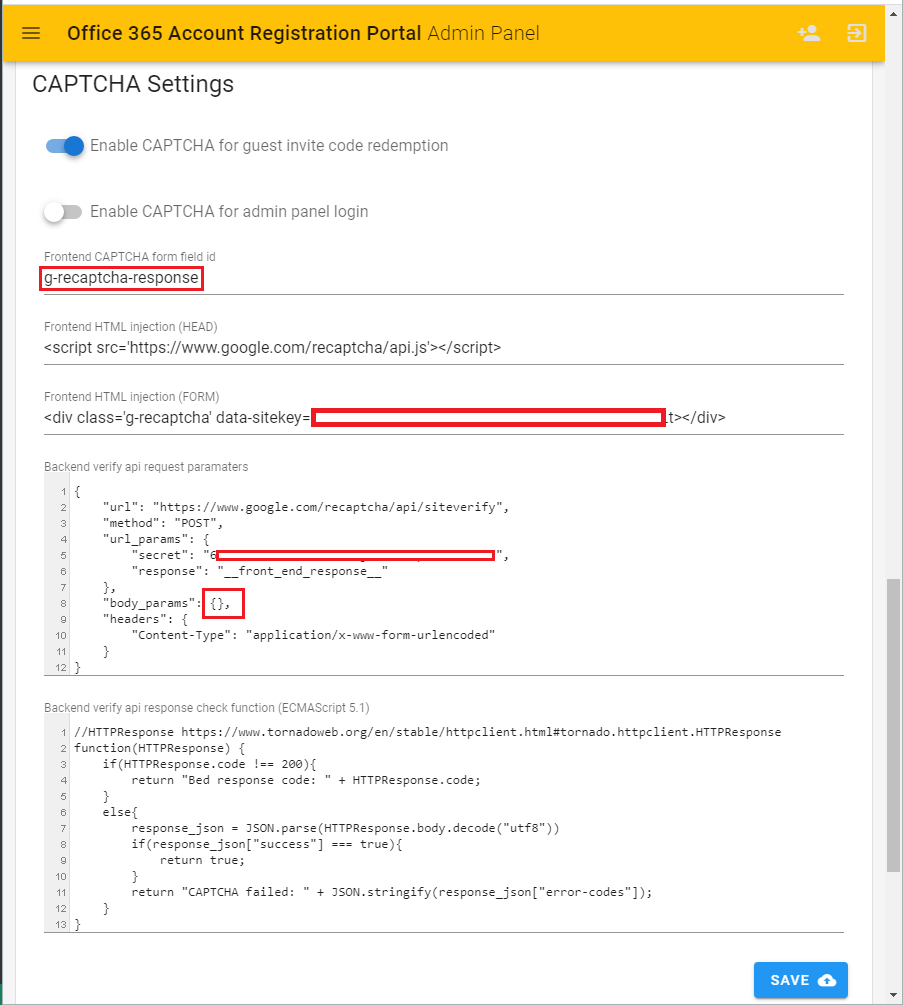The width and height of the screenshot is (903, 1005).
Task: Click the "Bed response code" return line
Action: [x=306, y=781]
